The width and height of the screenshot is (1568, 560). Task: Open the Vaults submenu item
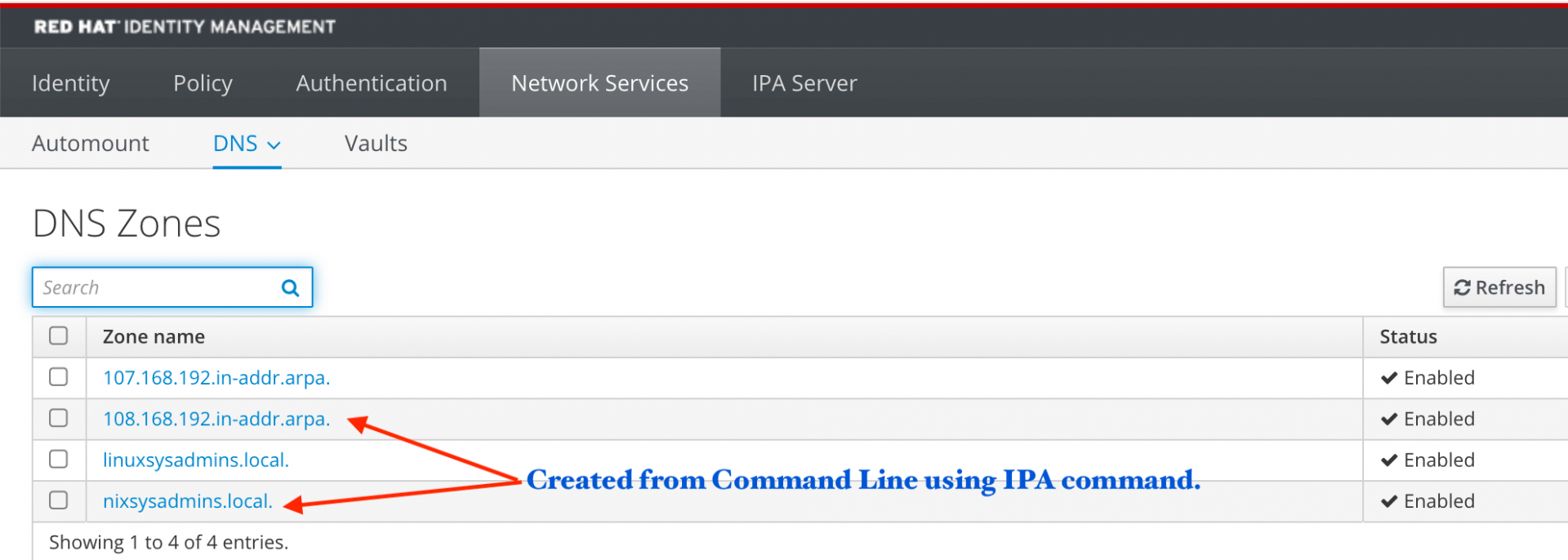point(376,144)
